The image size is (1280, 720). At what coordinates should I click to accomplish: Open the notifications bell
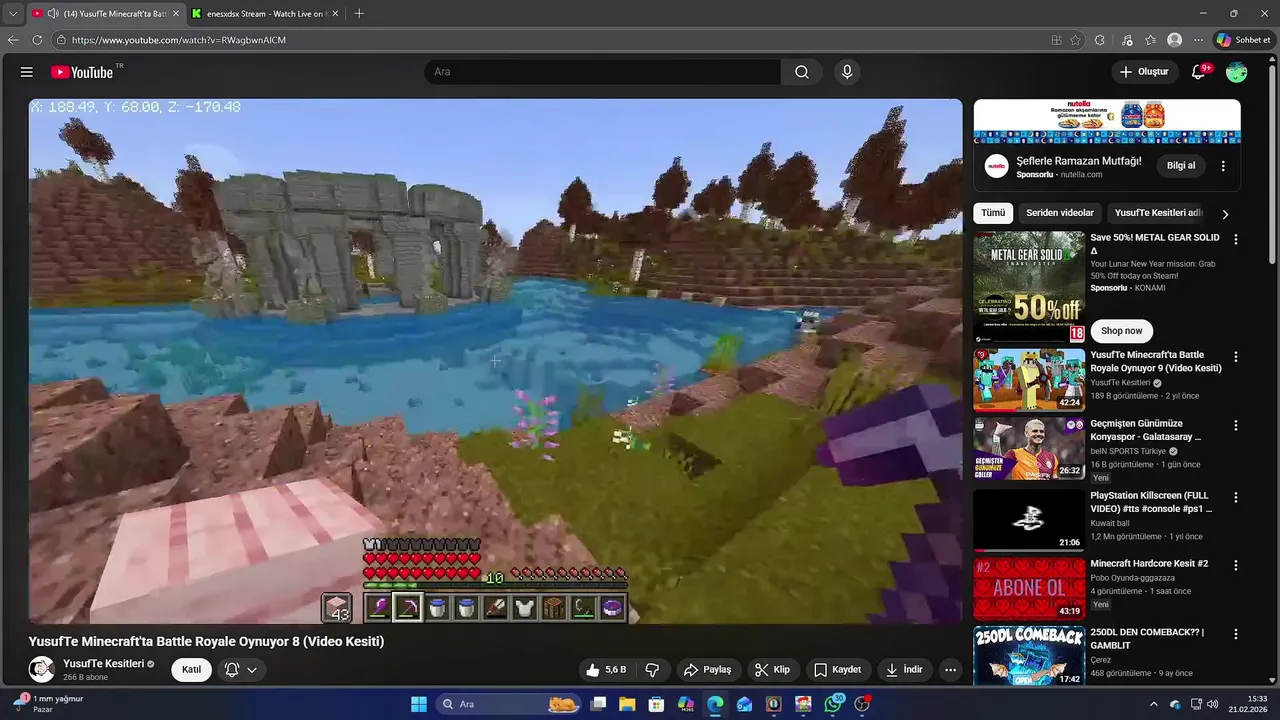pyautogui.click(x=1199, y=72)
